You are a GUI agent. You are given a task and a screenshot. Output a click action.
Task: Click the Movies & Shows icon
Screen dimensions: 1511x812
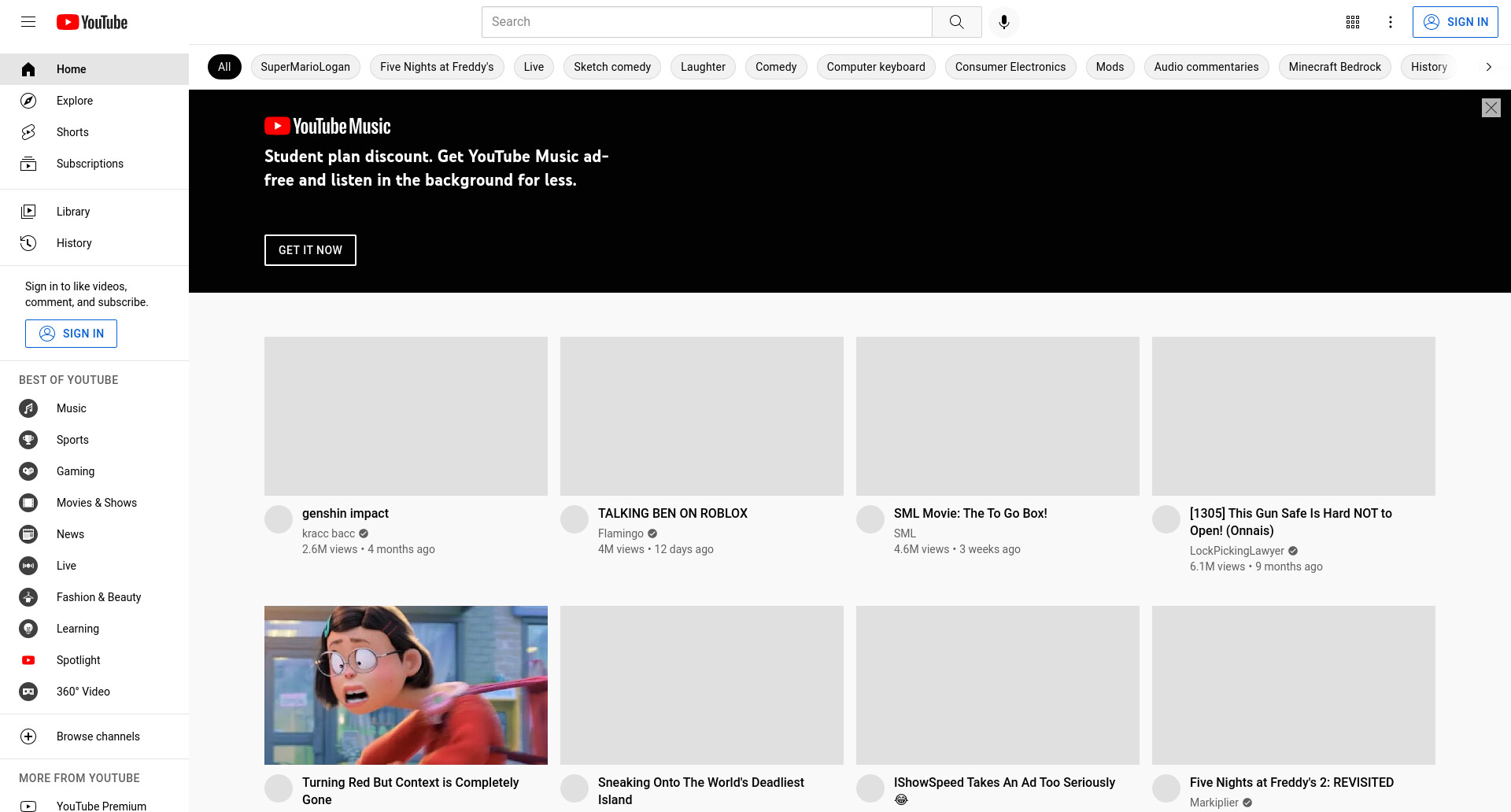pyautogui.click(x=28, y=503)
